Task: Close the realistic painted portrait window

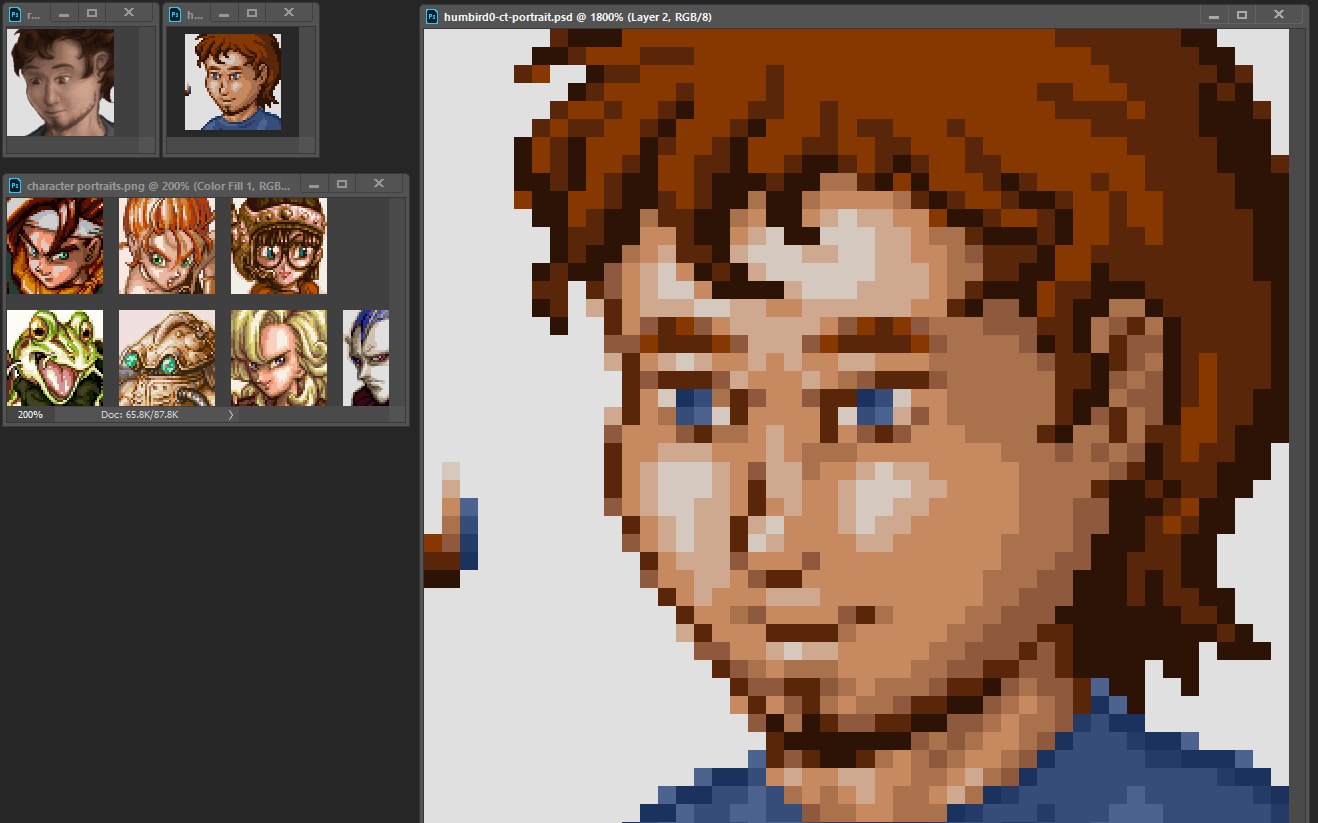Action: pos(129,14)
